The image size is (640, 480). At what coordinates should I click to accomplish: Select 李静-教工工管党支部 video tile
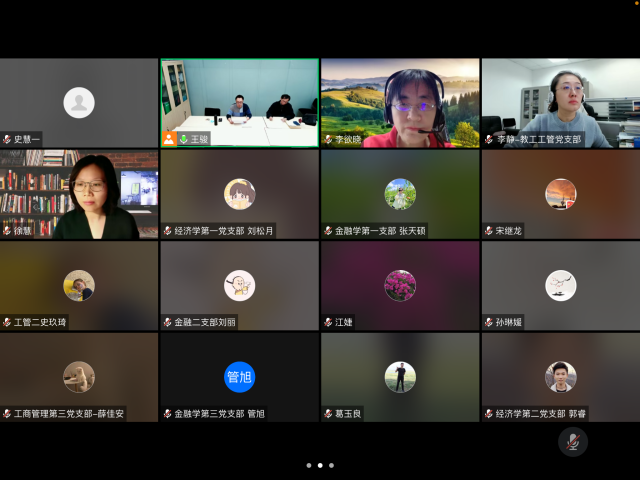pyautogui.click(x=560, y=102)
